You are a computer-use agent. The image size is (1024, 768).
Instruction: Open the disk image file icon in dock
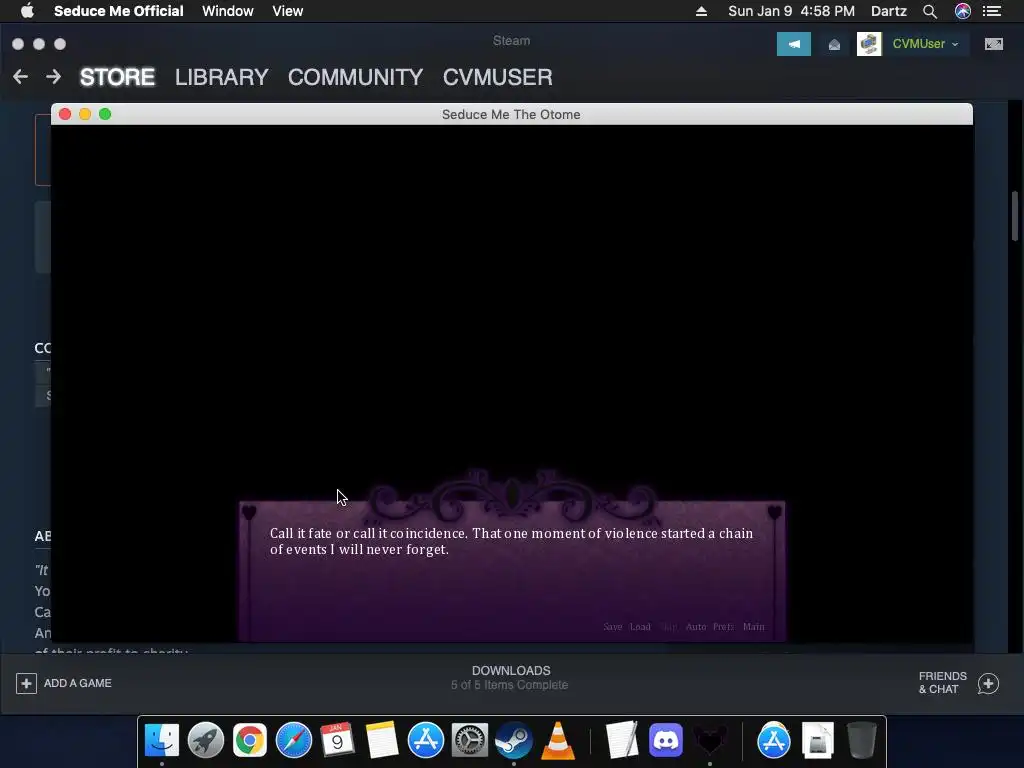(x=818, y=741)
